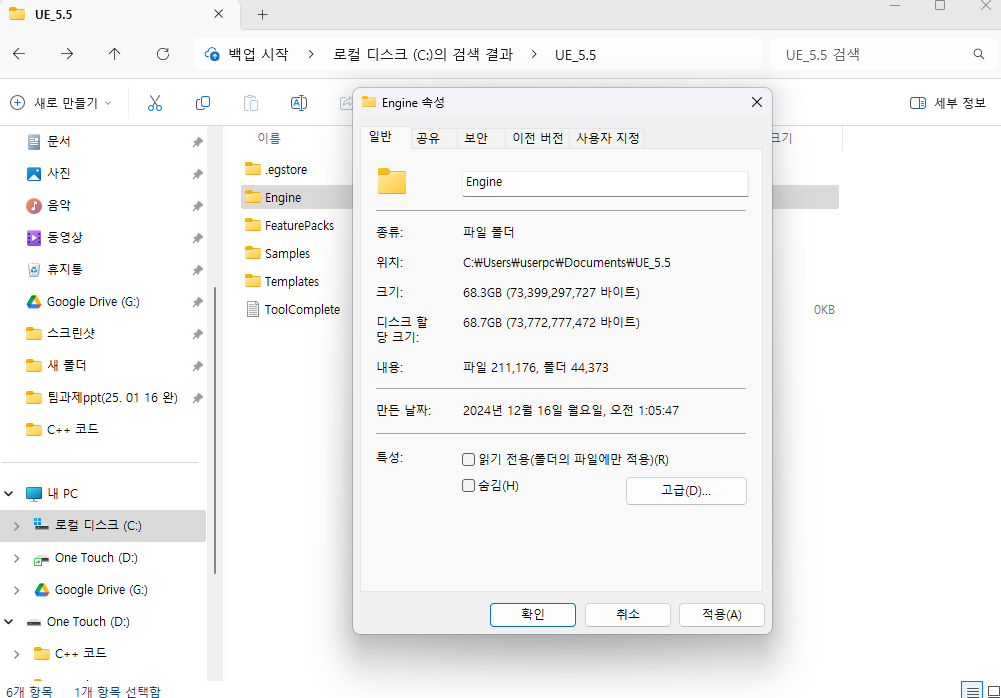Collapse the 내 PC tree node
Screen dimensions: 1001x698
pyautogui.click(x=9, y=493)
